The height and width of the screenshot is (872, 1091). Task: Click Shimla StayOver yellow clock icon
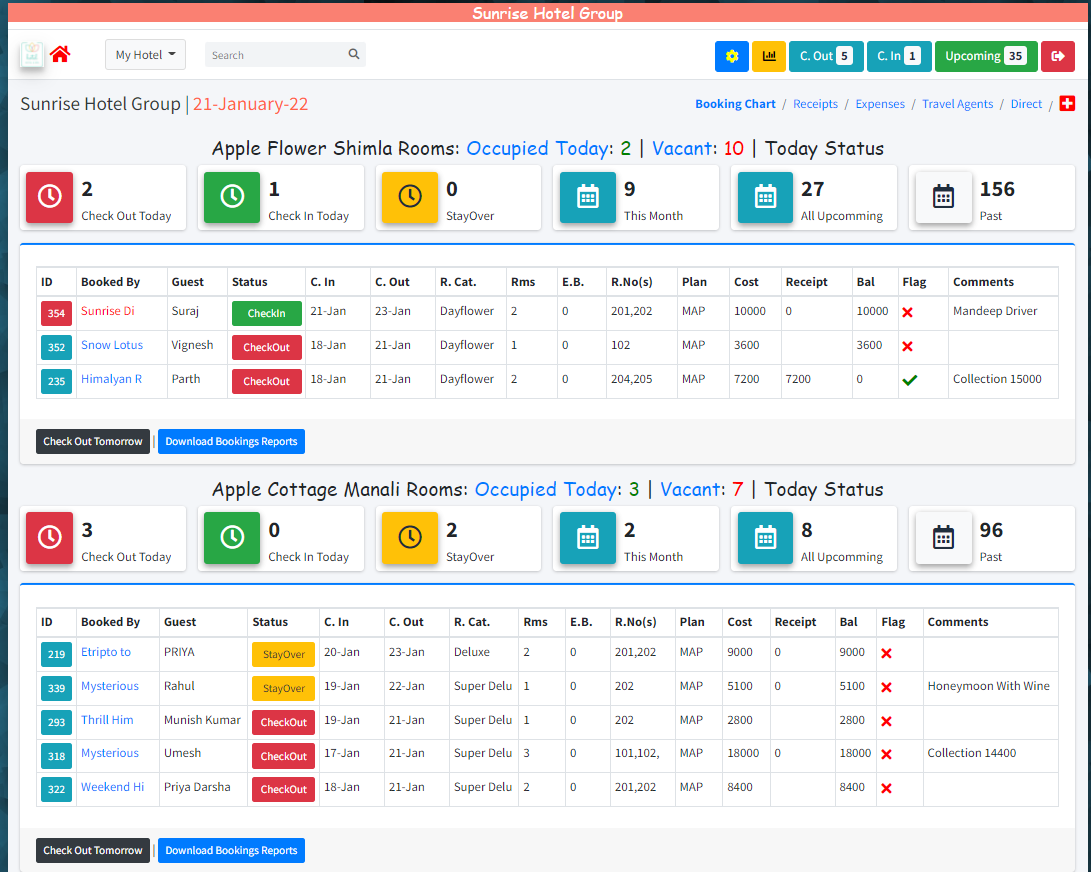pyautogui.click(x=410, y=197)
